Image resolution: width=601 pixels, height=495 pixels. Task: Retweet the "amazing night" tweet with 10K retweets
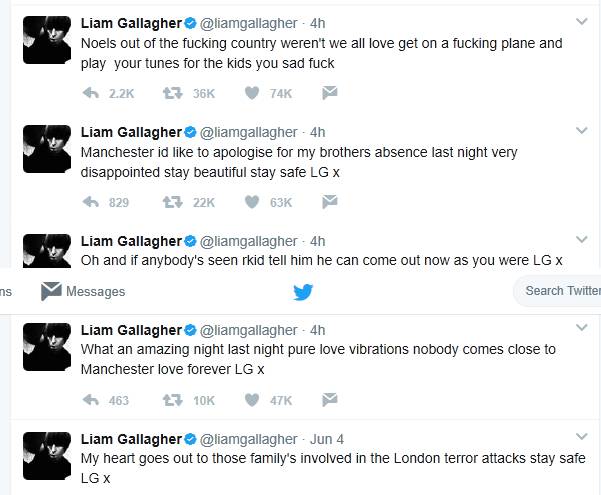(171, 400)
